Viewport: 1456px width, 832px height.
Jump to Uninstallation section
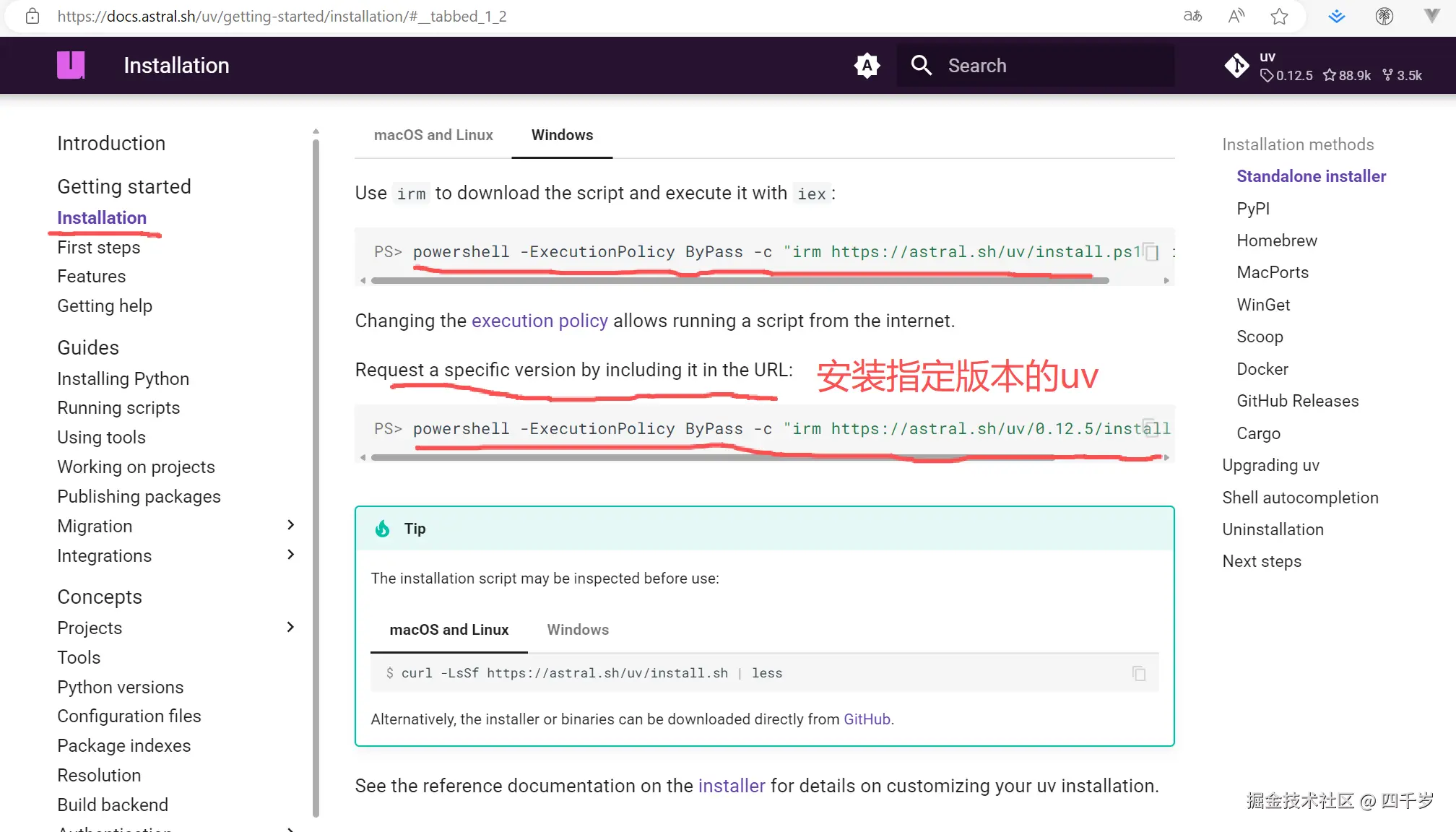tap(1273, 529)
